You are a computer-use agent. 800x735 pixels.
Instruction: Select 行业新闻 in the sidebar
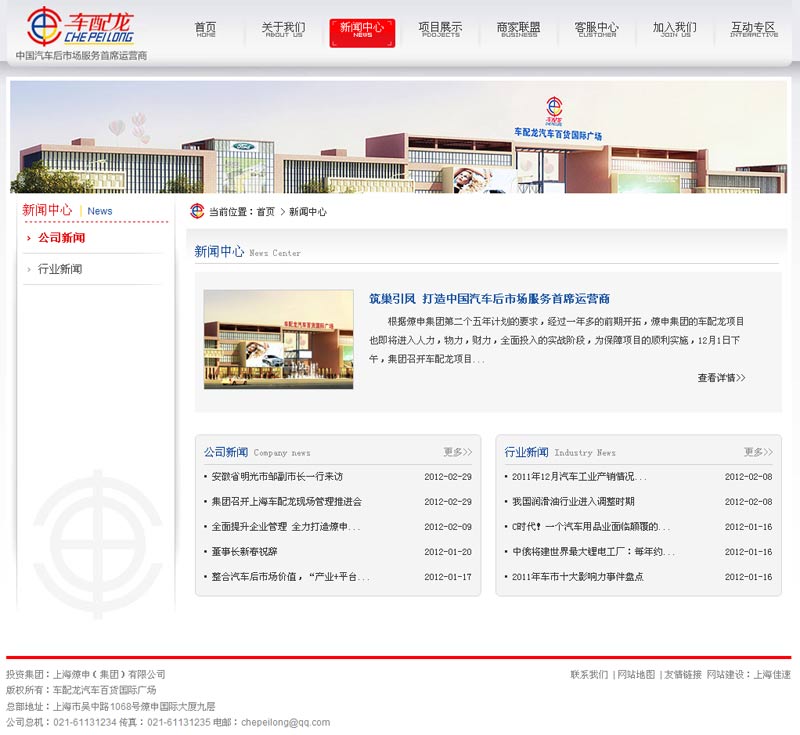pos(60,269)
